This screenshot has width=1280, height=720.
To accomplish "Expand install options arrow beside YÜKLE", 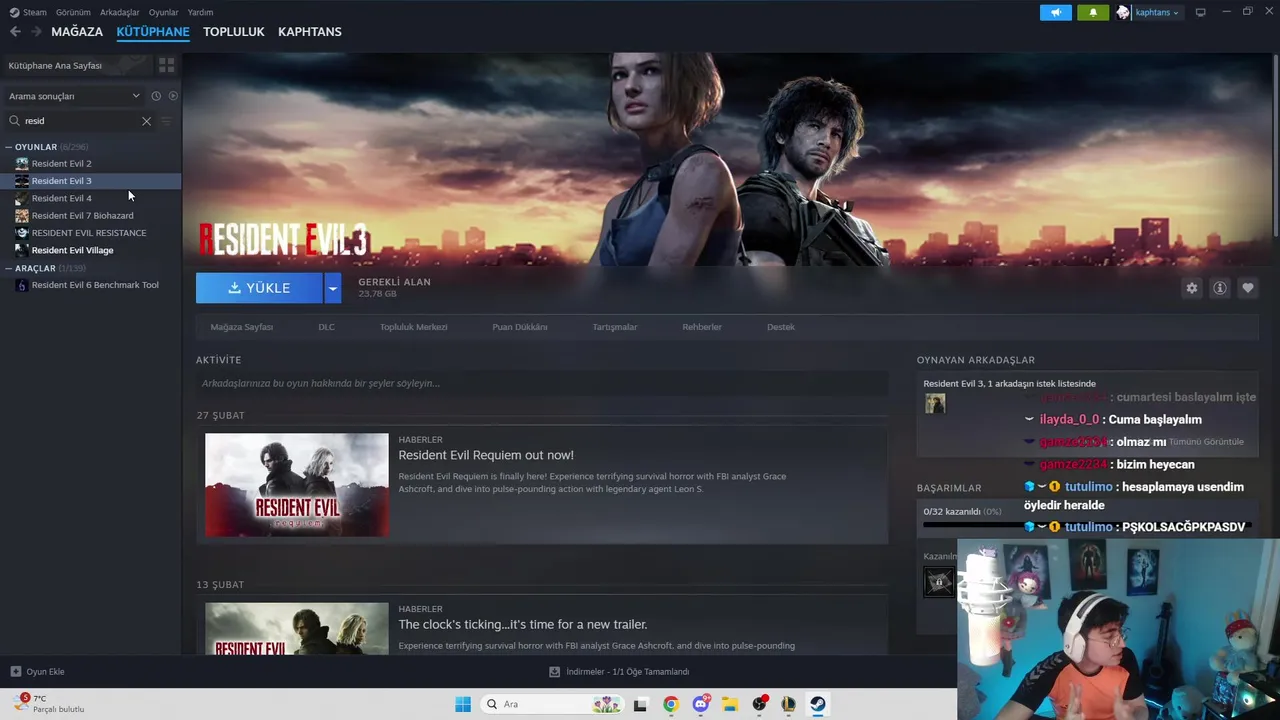I will (x=332, y=288).
